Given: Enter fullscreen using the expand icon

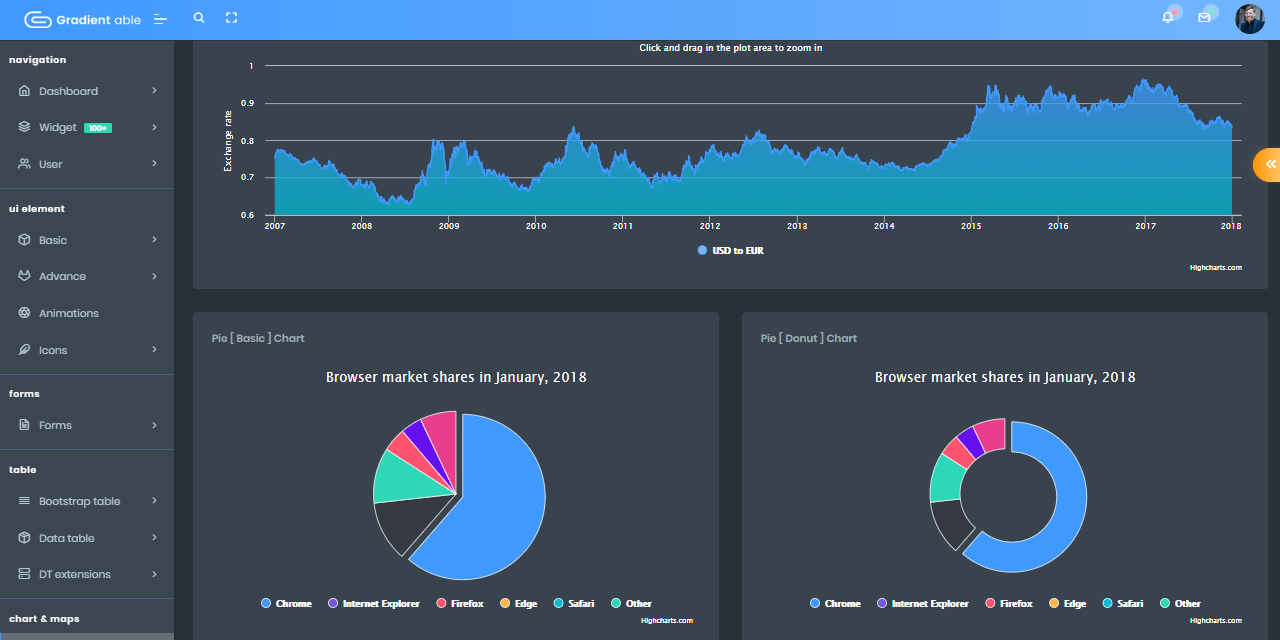Looking at the screenshot, I should [231, 17].
